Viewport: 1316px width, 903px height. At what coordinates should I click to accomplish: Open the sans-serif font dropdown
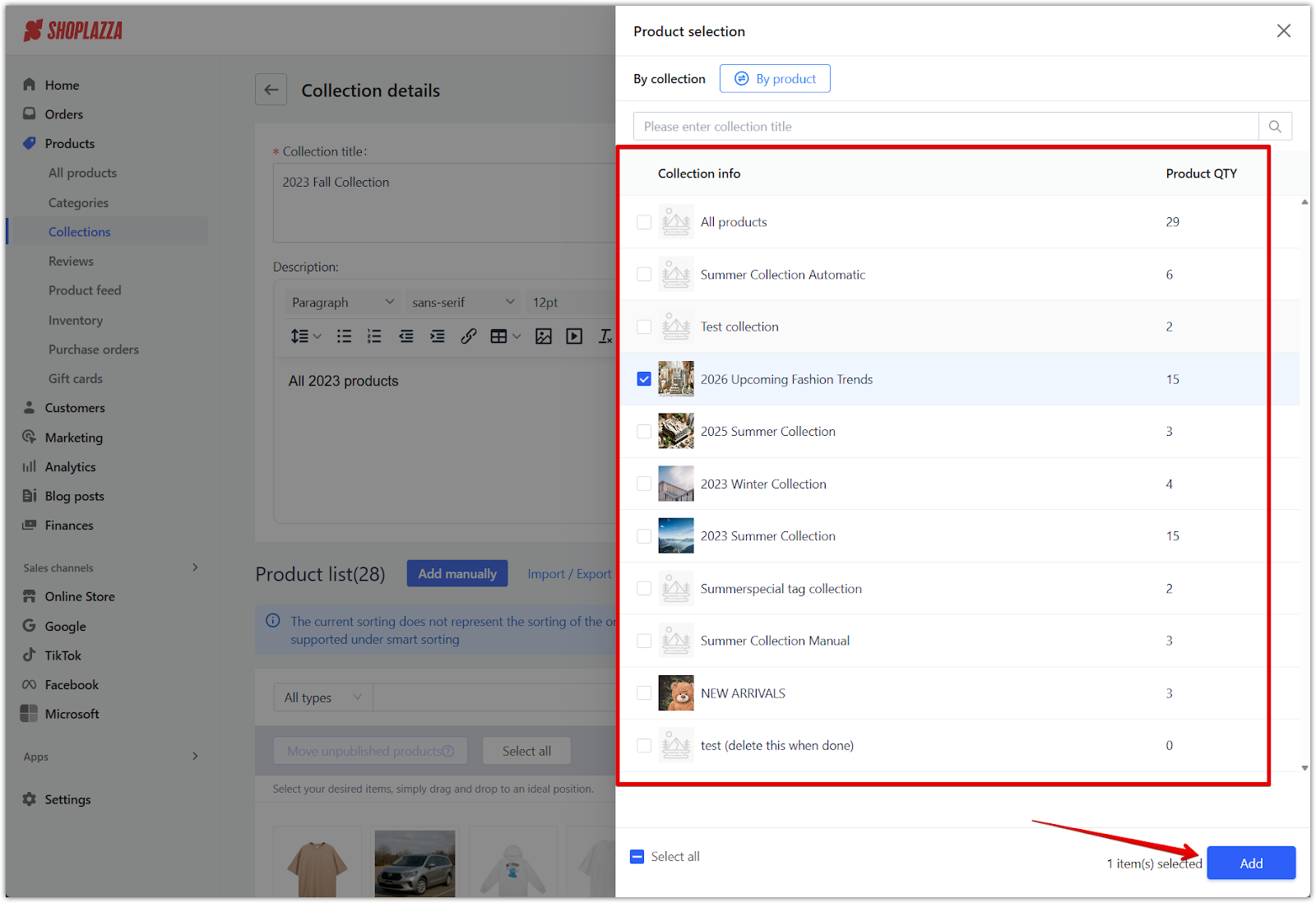click(x=462, y=302)
